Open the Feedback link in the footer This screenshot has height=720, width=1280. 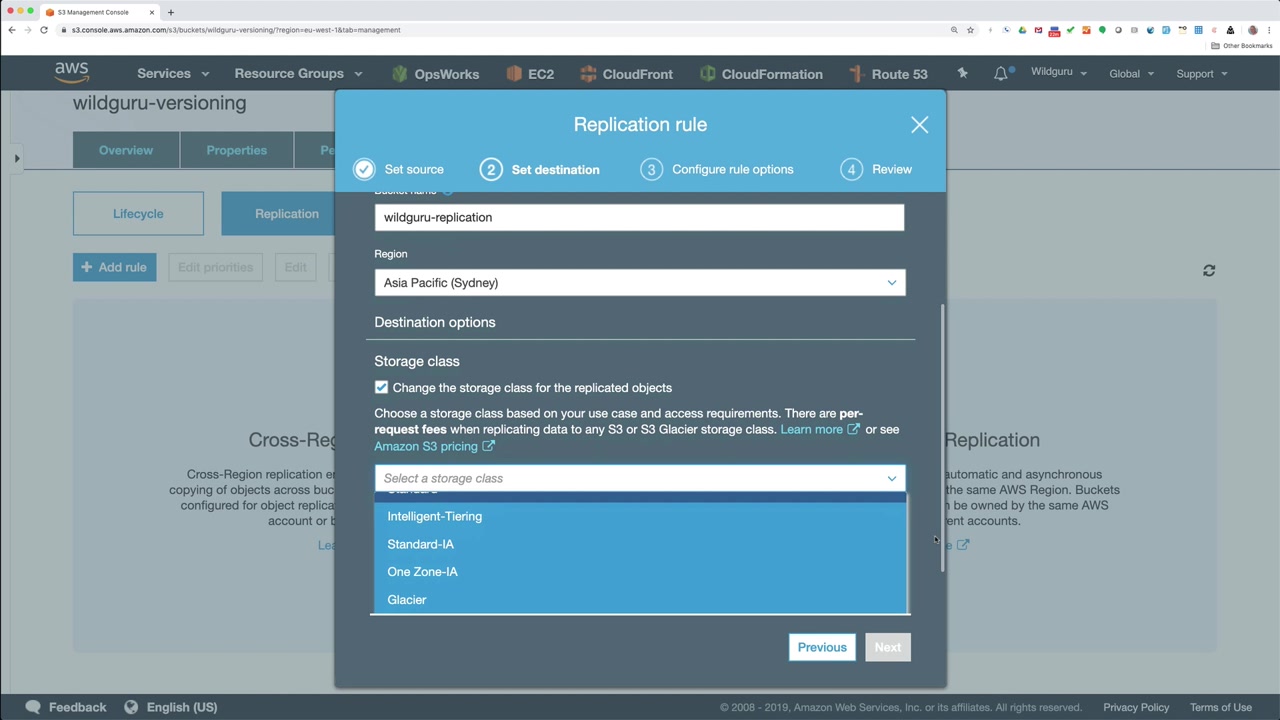[x=66, y=707]
